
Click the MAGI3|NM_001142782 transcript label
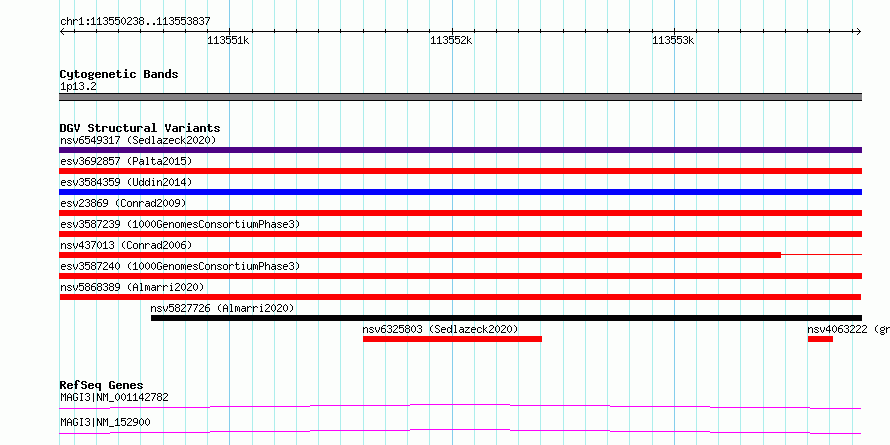pos(114,397)
